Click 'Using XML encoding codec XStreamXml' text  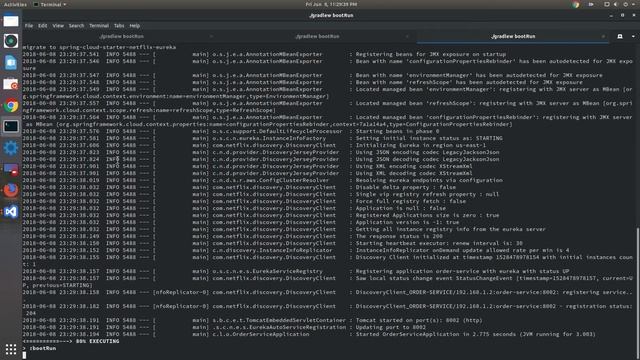[x=414, y=167]
